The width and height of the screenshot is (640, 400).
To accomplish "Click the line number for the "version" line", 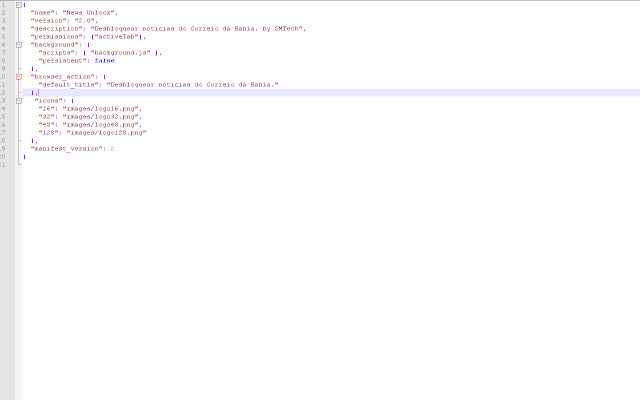I will [5, 20].
